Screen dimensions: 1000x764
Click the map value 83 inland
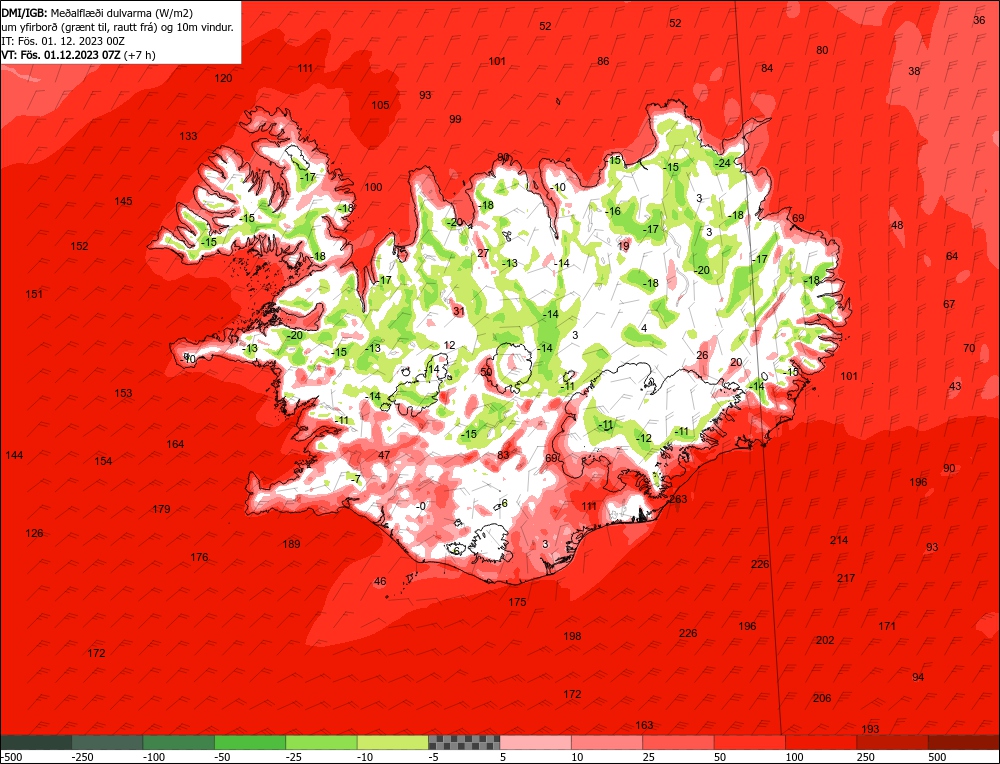(x=503, y=455)
